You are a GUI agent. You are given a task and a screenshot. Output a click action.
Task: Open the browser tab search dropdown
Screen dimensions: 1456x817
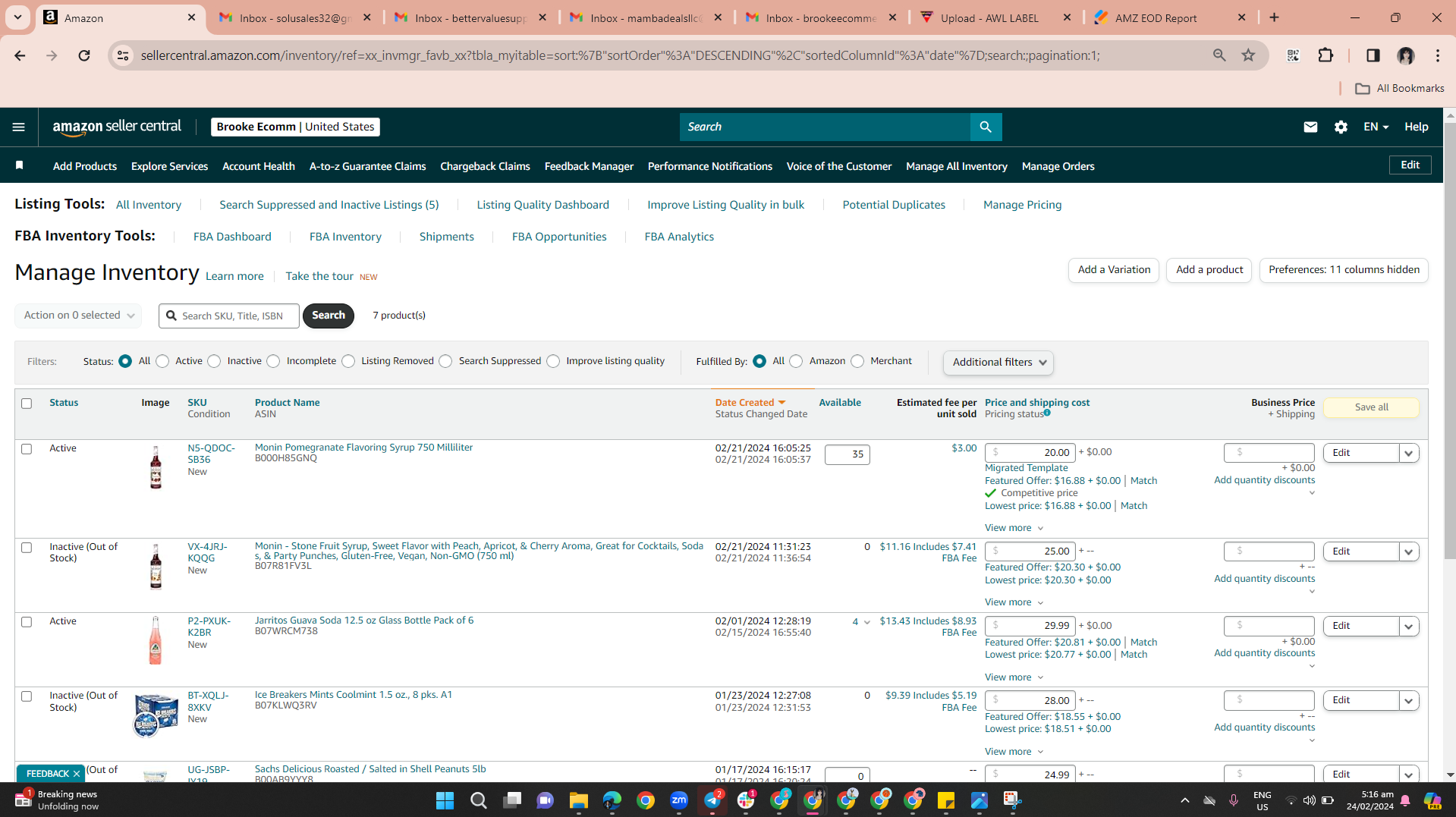(17, 17)
